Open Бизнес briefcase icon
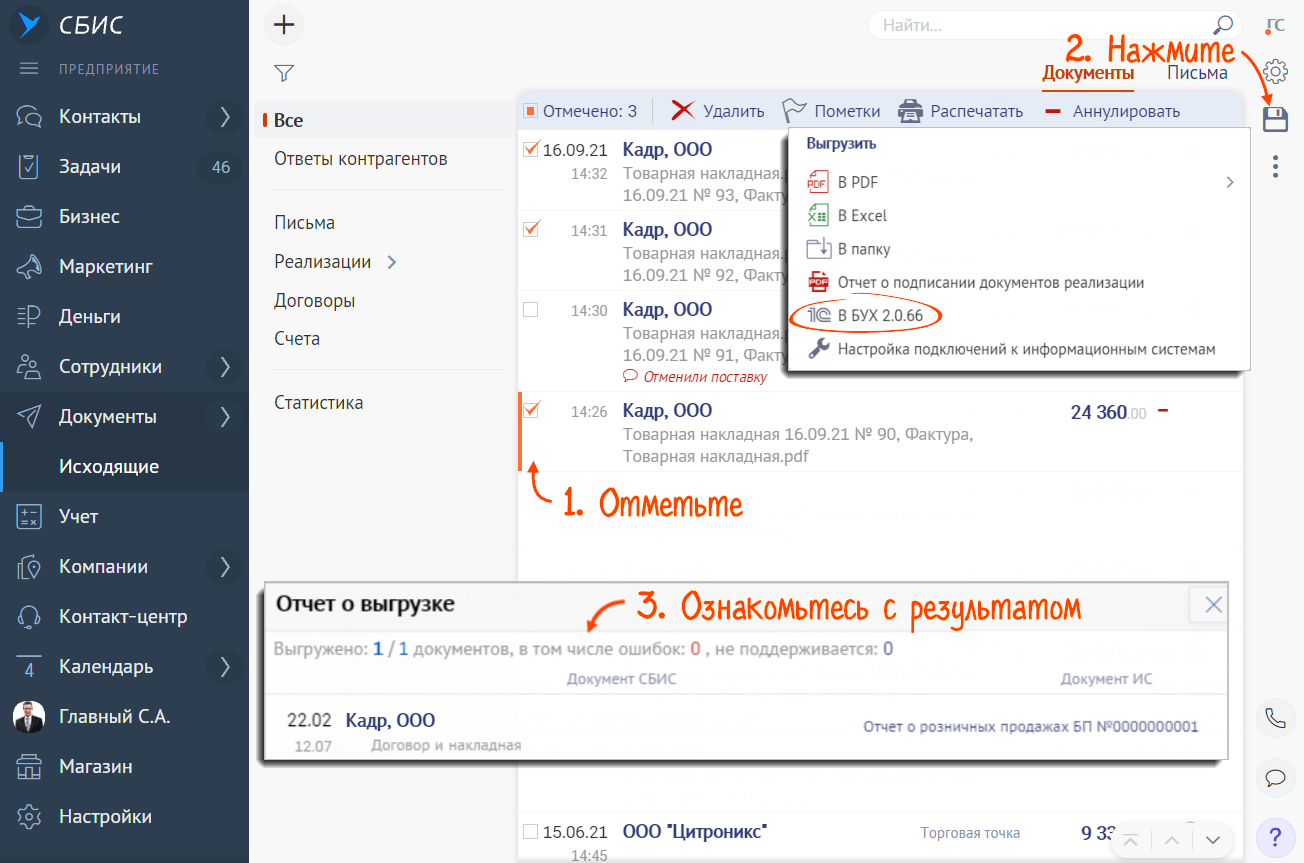The image size is (1304, 863). click(29, 217)
